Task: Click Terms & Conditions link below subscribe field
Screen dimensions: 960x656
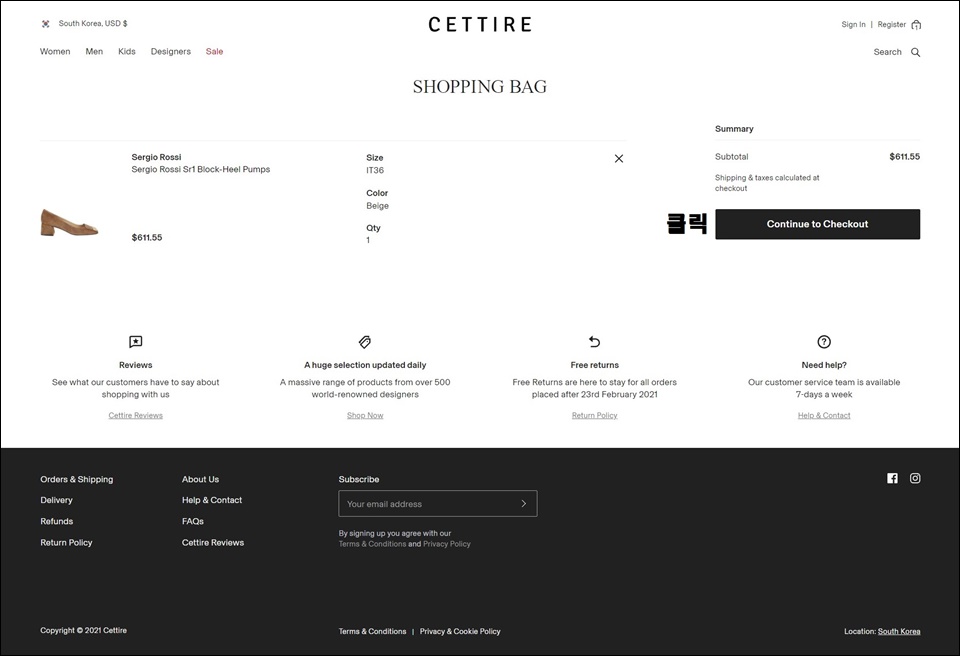Action: pos(372,544)
